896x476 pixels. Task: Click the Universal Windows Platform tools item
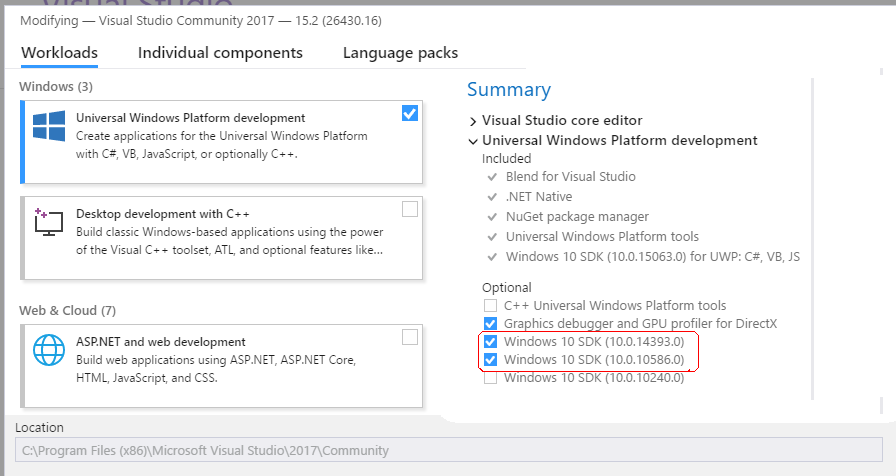click(x=602, y=237)
